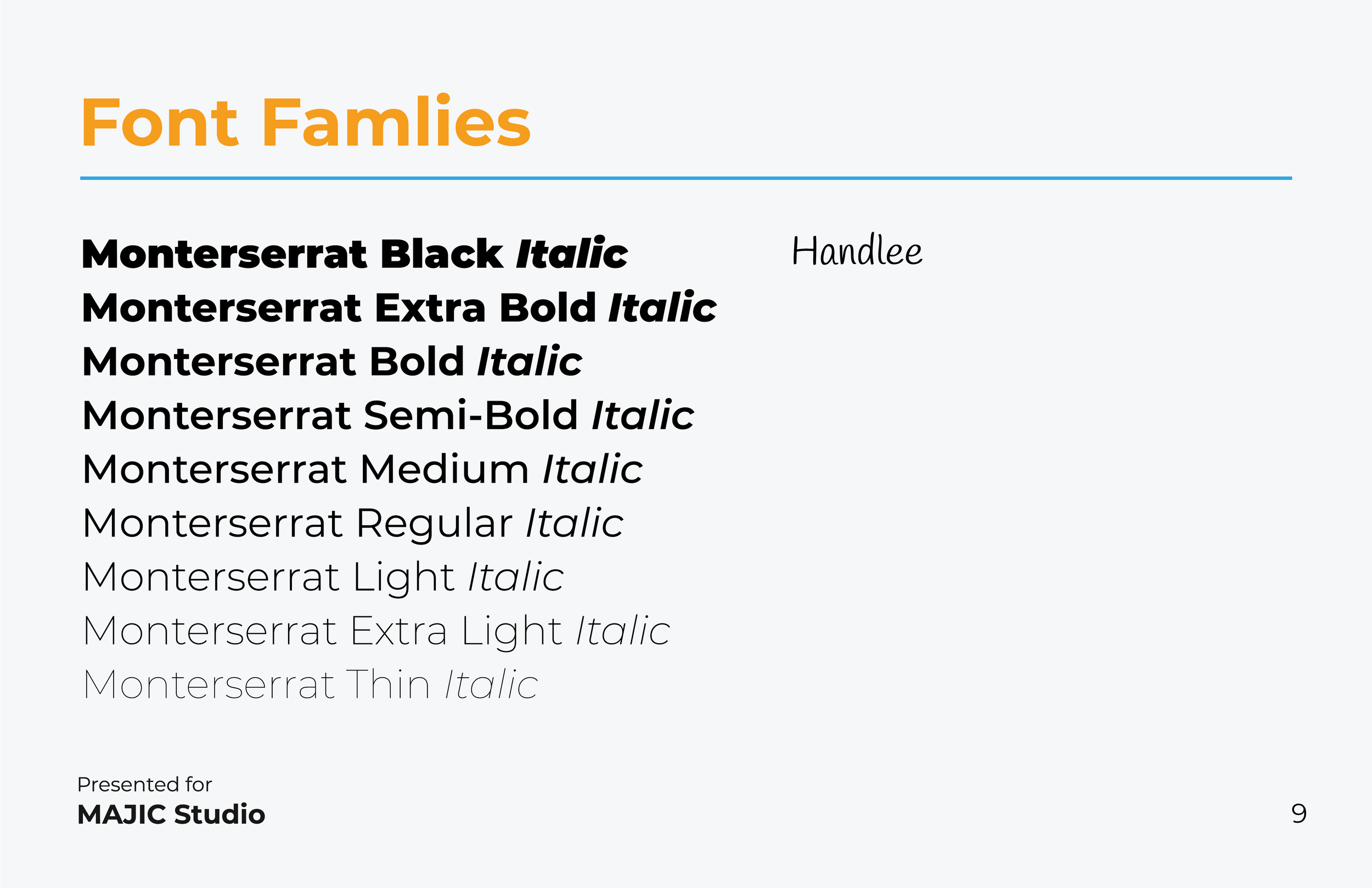The width and height of the screenshot is (1372, 888).
Task: Select the Monterserrat Black Italic line
Action: 355,254
